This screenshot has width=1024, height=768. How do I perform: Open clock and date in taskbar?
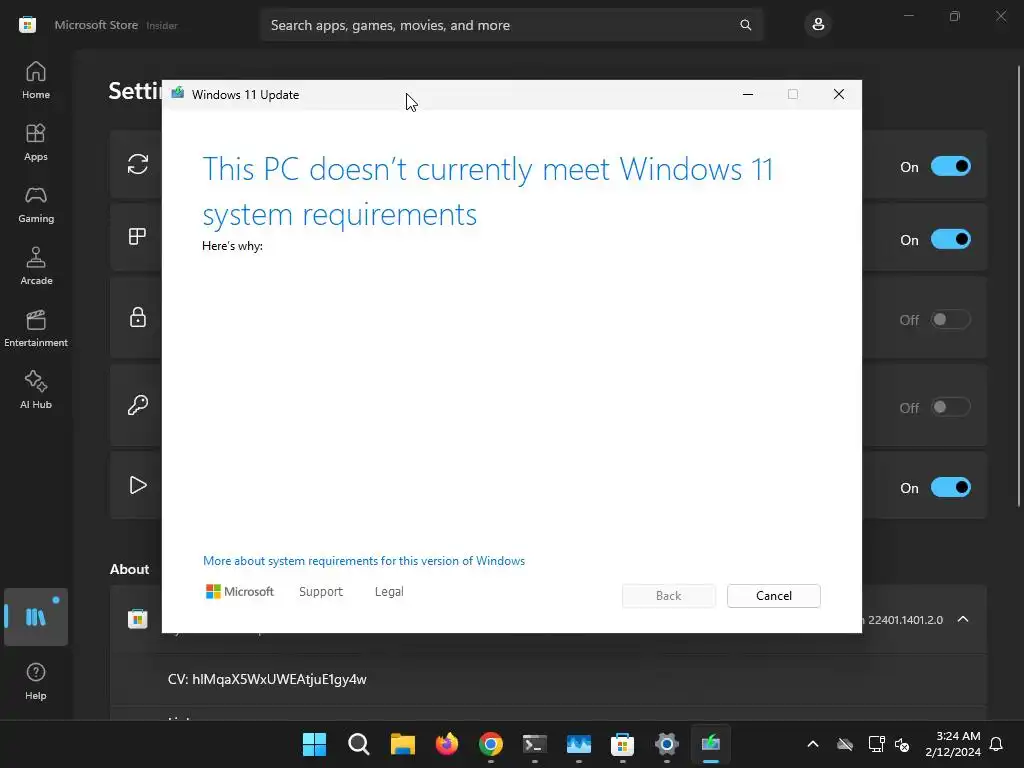click(953, 744)
